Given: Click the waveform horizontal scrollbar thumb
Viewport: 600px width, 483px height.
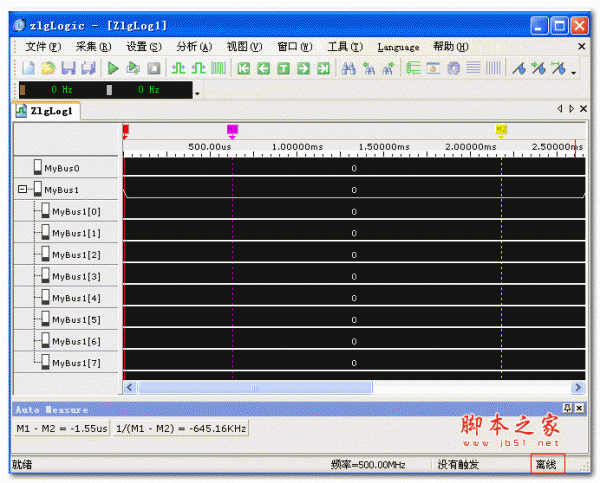Looking at the screenshot, I should (255, 387).
